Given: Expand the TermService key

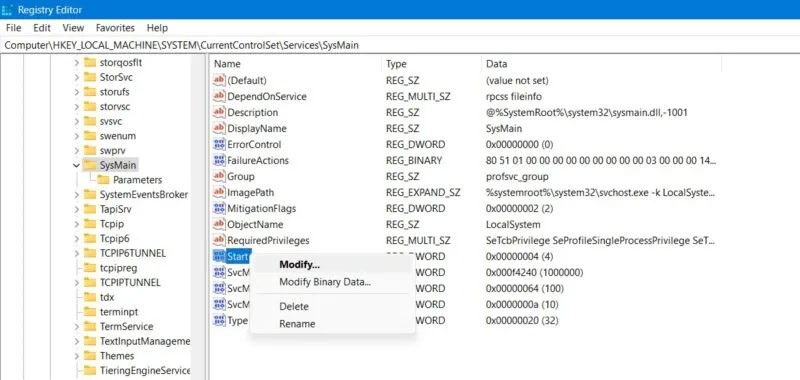Looking at the screenshot, I should tap(77, 326).
